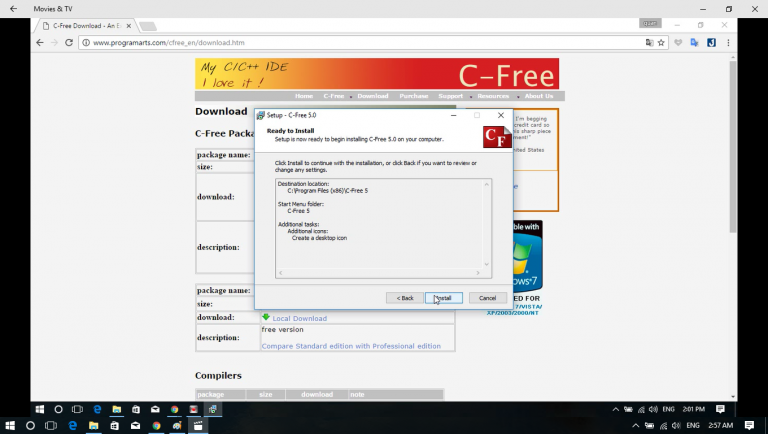The height and width of the screenshot is (434, 768).
Task: Click the ENG language indicator beside 2:57 AM
Action: [693, 425]
